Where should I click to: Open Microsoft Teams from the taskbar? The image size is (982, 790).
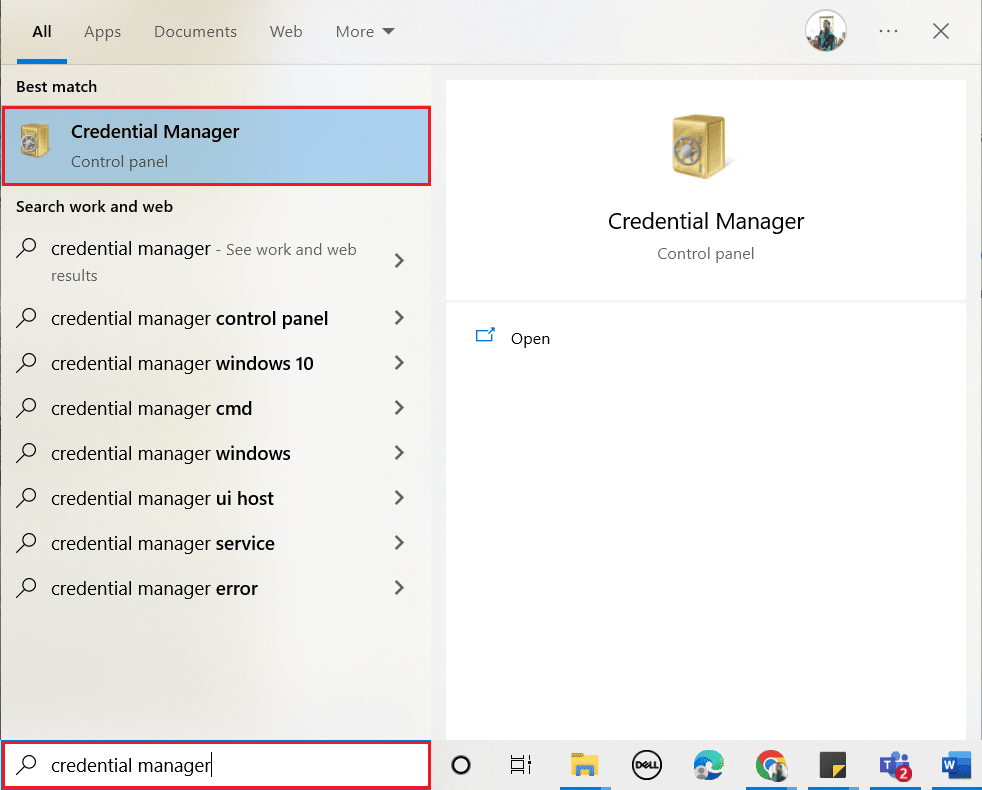click(x=894, y=765)
